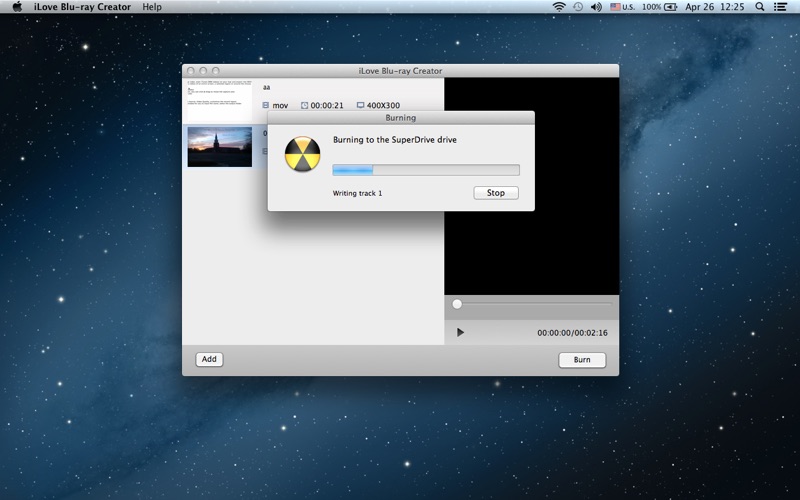800x500 pixels.
Task: Minimize the iLove Blu-ray Creator window
Action: click(x=203, y=71)
